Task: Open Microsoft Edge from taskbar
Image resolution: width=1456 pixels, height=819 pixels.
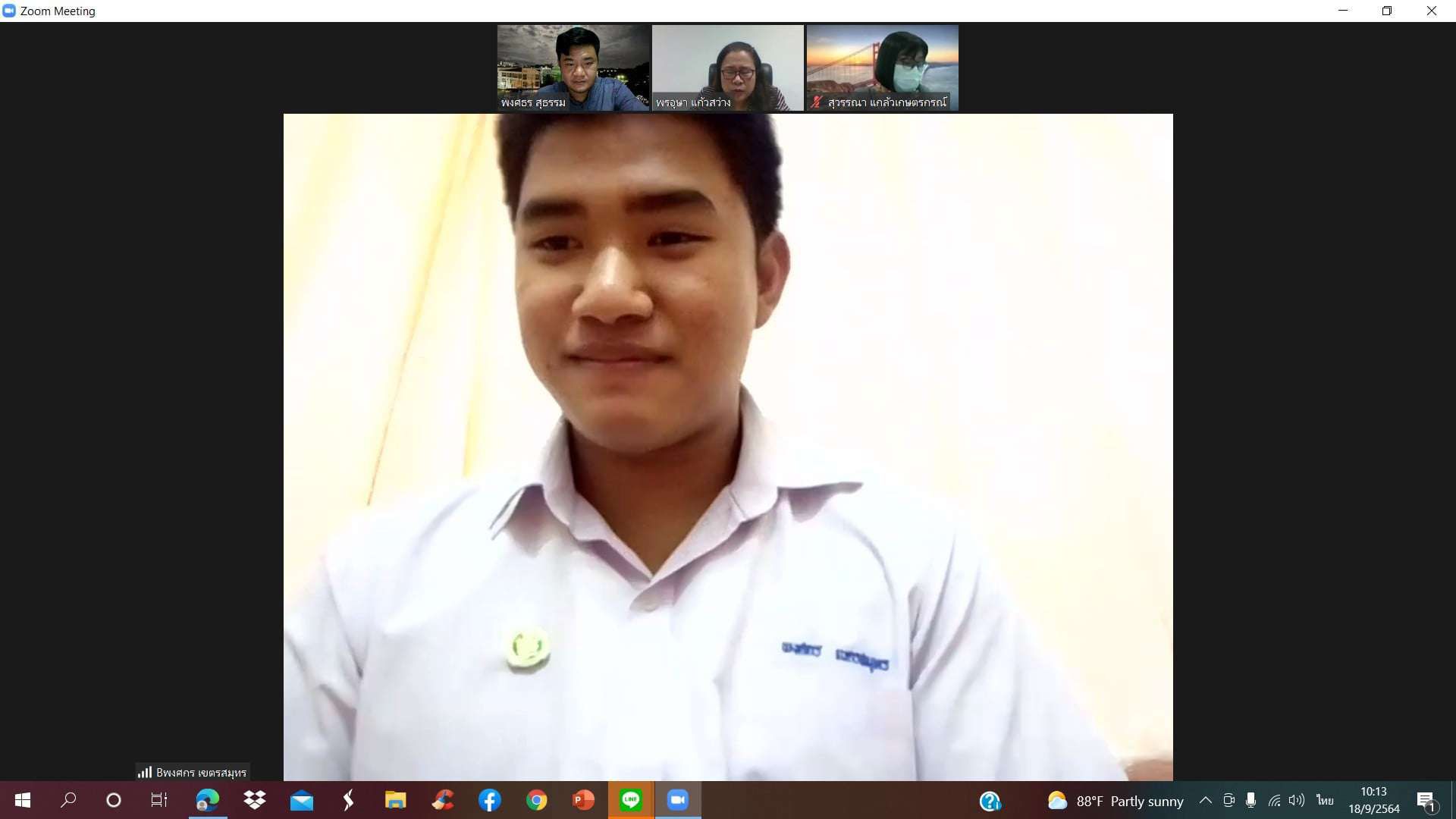Action: [x=207, y=800]
